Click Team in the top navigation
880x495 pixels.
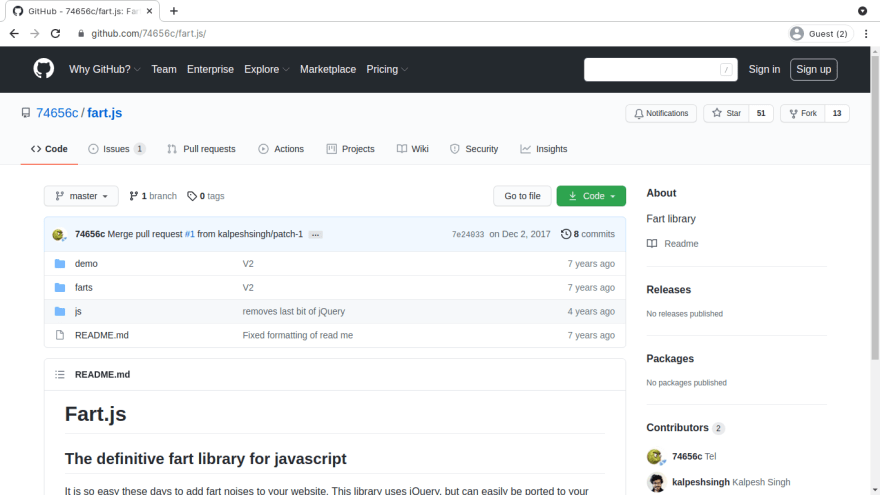point(164,69)
